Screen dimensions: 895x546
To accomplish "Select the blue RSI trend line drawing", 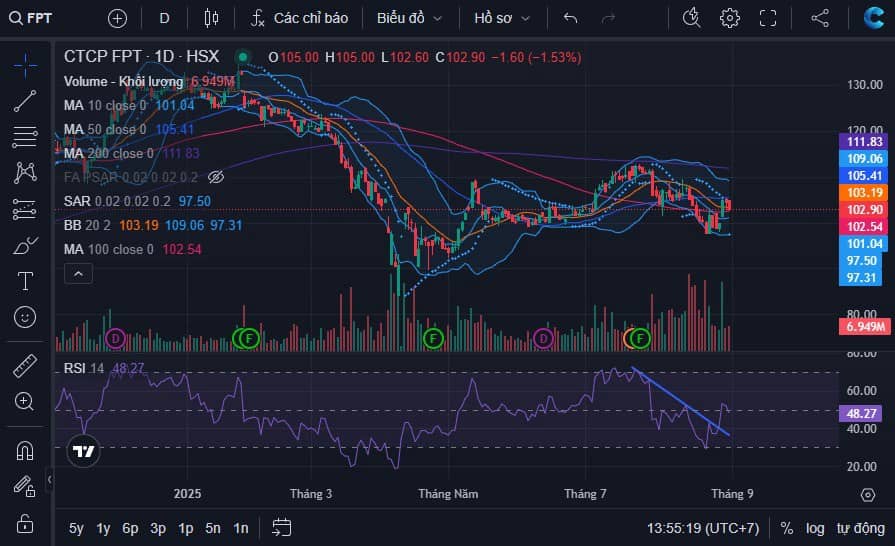I will point(680,402).
